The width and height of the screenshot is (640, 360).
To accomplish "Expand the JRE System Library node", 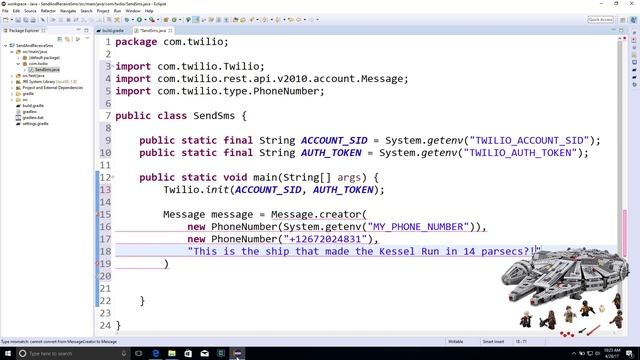I will click(12, 82).
